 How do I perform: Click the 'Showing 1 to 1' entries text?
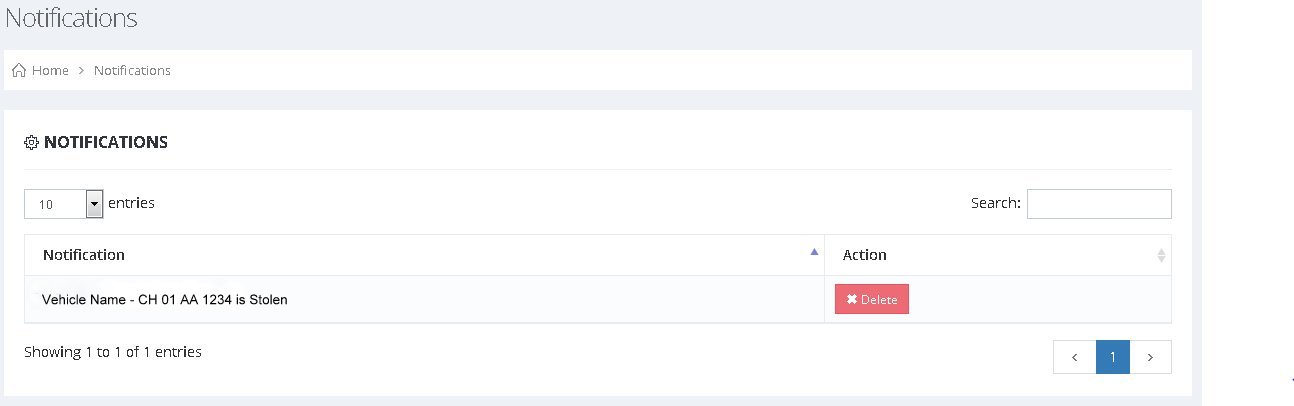click(x=113, y=352)
